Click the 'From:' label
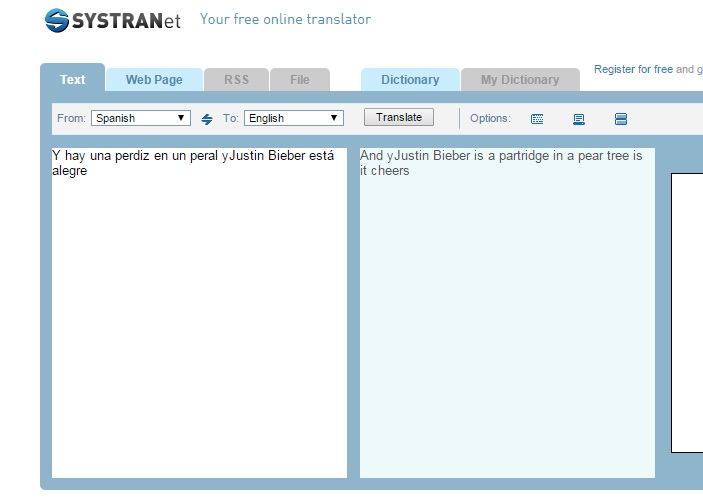 pos(71,118)
